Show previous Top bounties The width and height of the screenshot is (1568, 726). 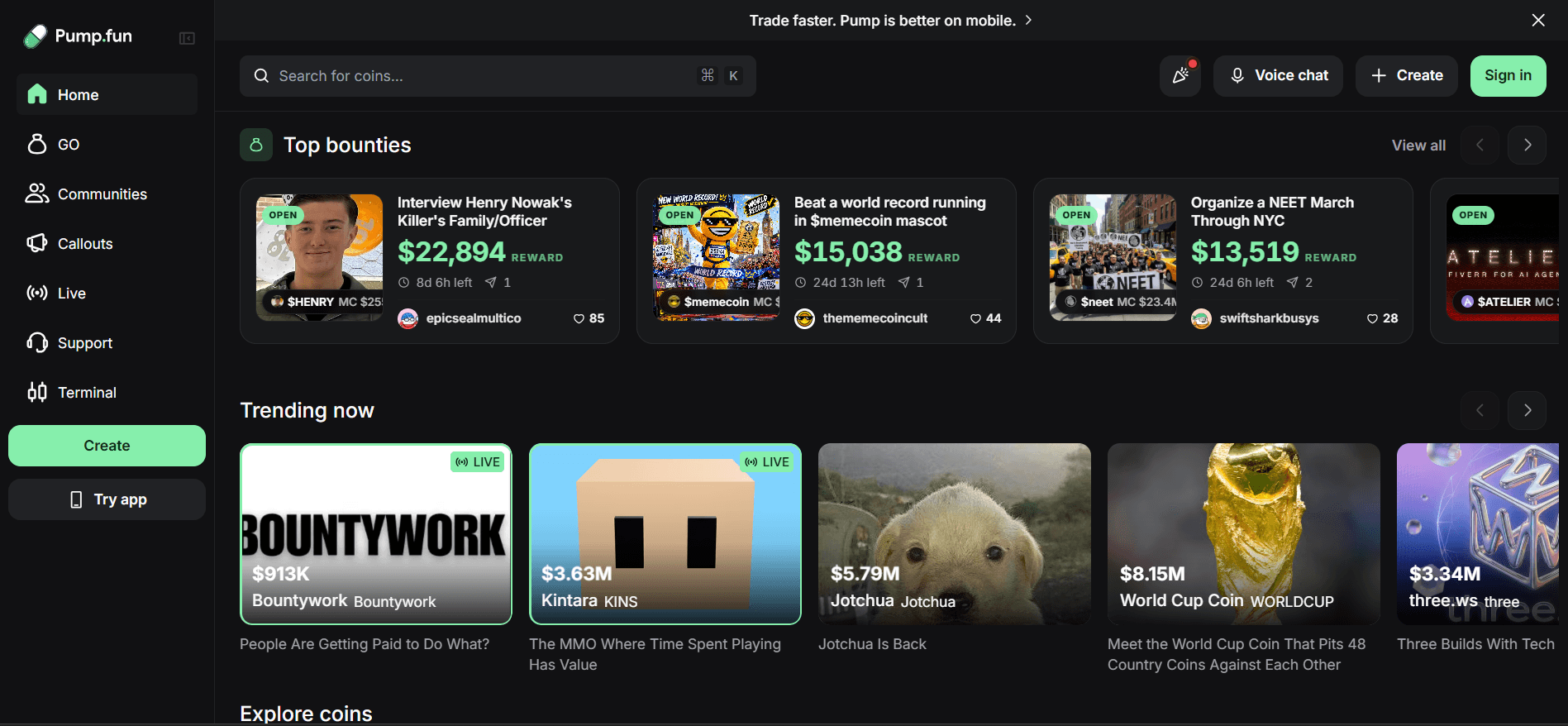point(1480,145)
